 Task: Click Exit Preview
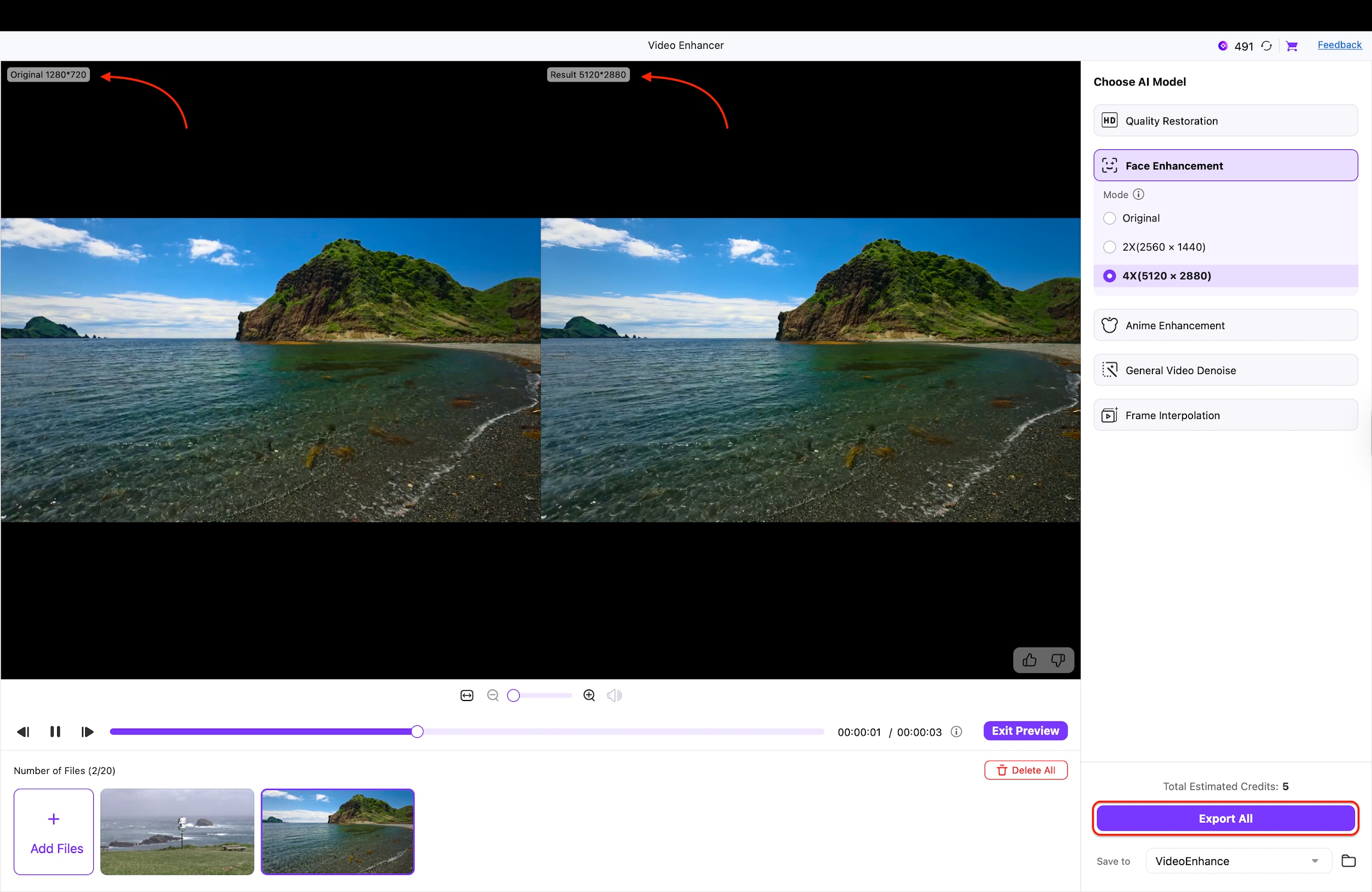(x=1026, y=731)
